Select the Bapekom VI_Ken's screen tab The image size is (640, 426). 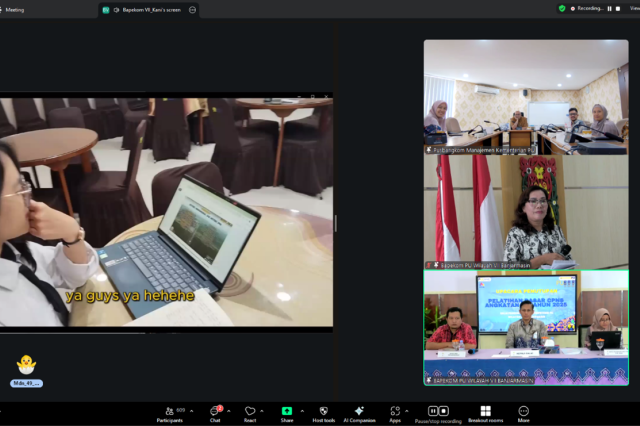pyautogui.click(x=148, y=9)
